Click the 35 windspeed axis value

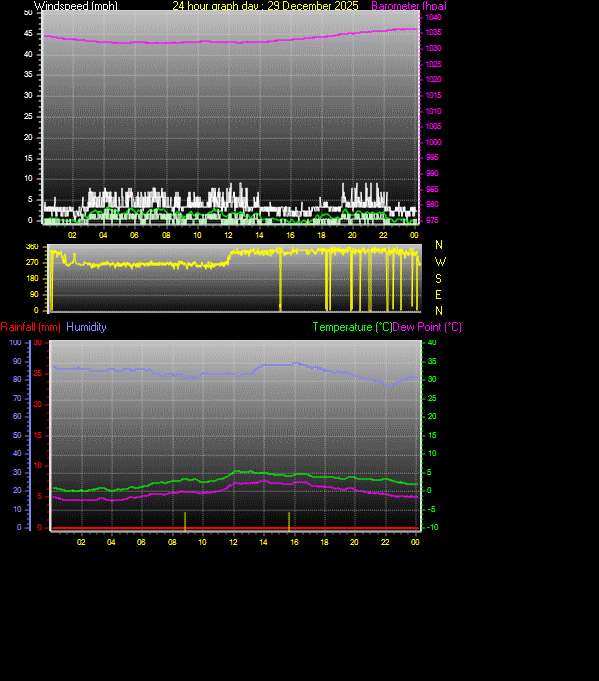coord(28,74)
